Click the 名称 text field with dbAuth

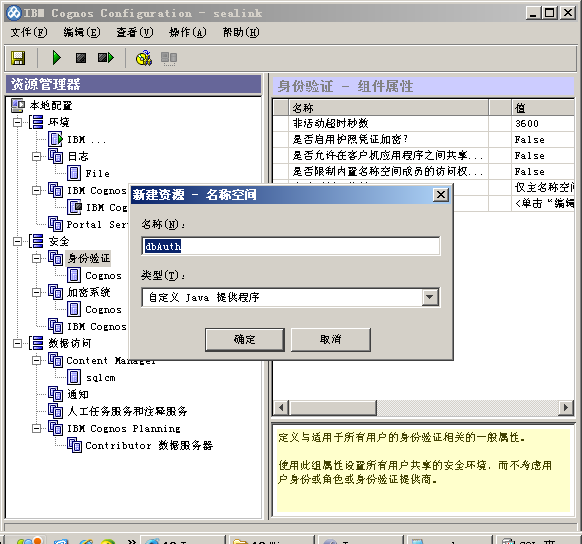click(x=291, y=246)
